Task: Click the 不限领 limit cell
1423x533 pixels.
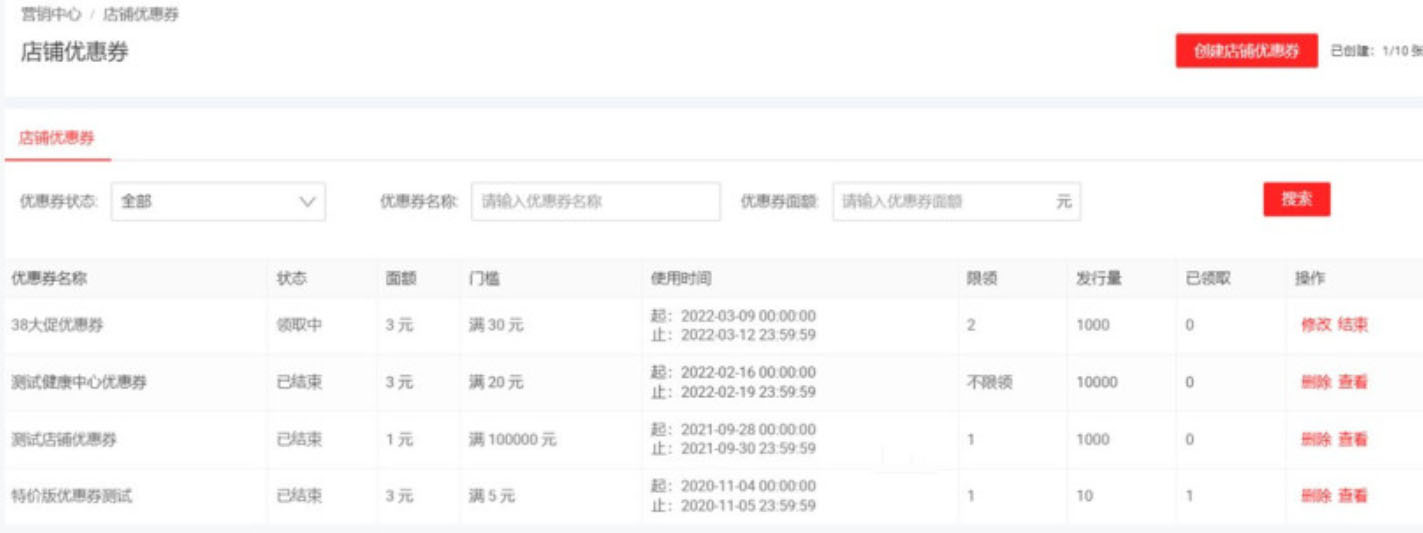Action: (989, 382)
